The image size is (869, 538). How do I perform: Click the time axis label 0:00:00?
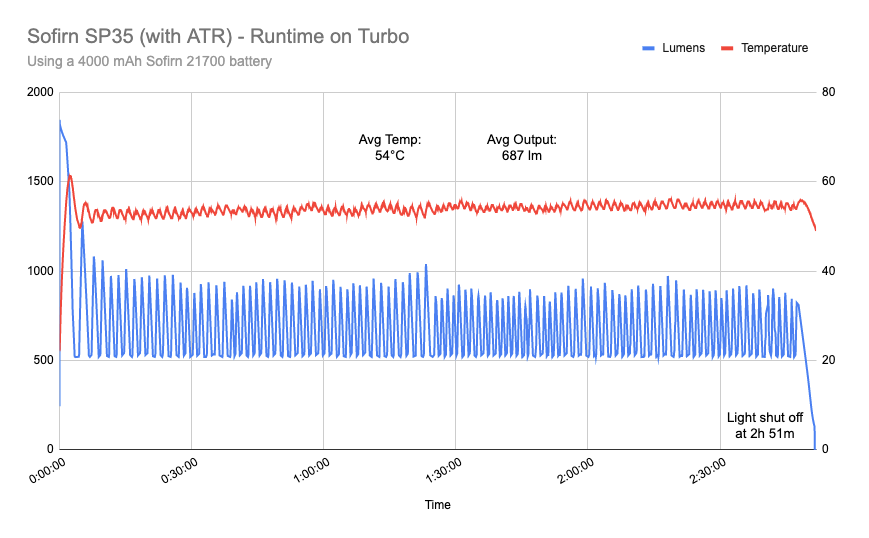tap(47, 471)
